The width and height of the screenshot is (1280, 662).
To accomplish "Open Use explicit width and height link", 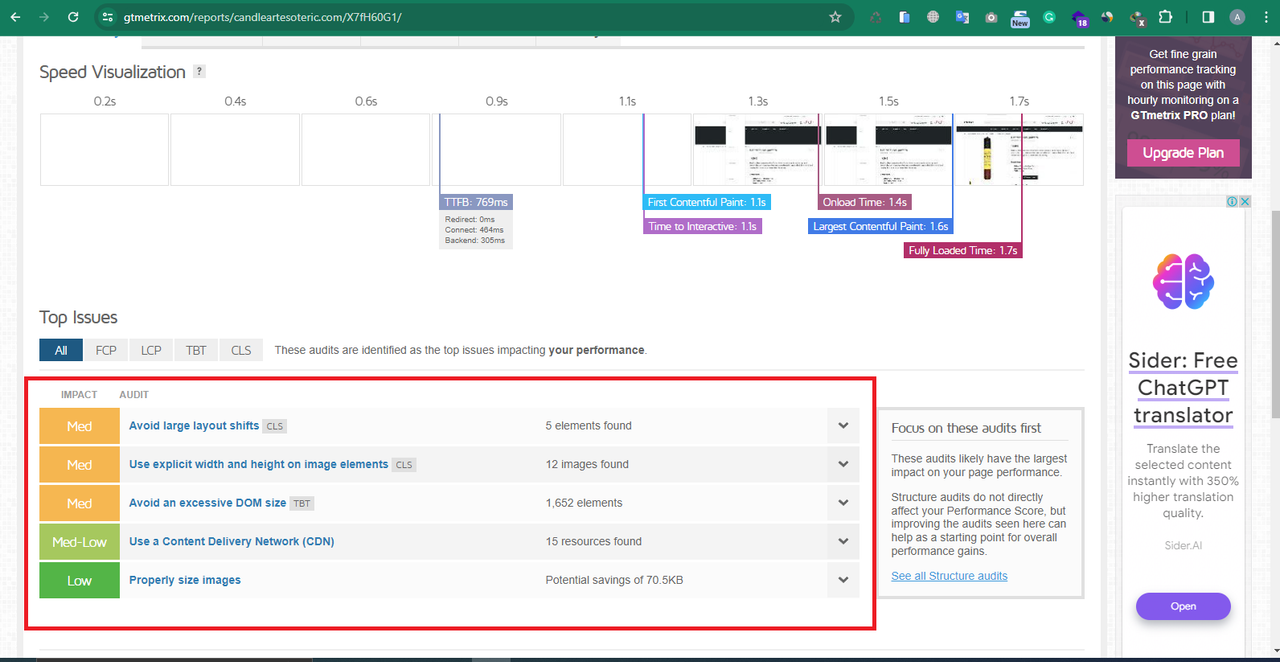I will point(258,464).
